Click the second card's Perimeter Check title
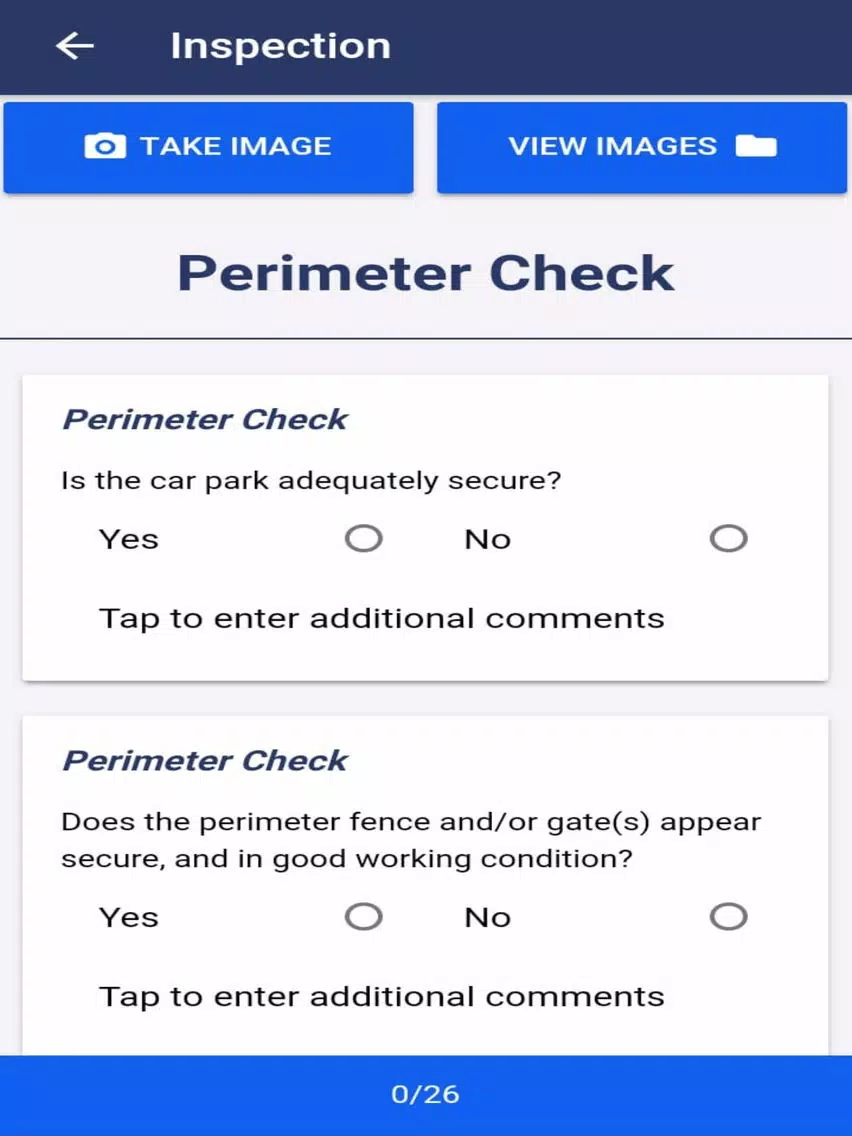Image resolution: width=852 pixels, height=1136 pixels. (x=205, y=761)
